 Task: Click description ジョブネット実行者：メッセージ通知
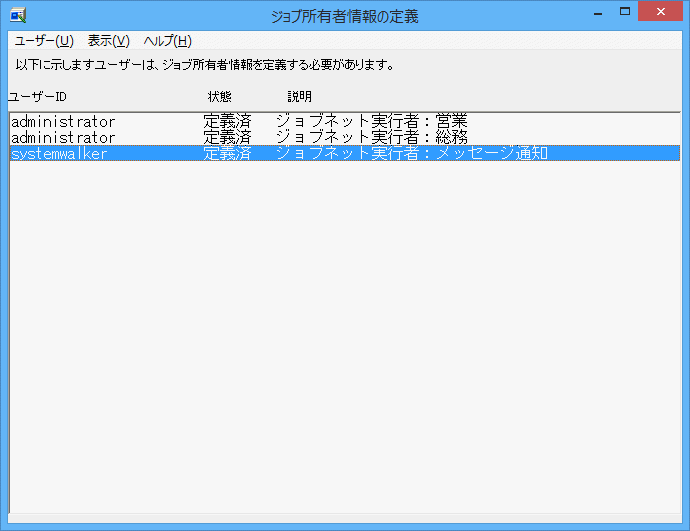point(411,153)
